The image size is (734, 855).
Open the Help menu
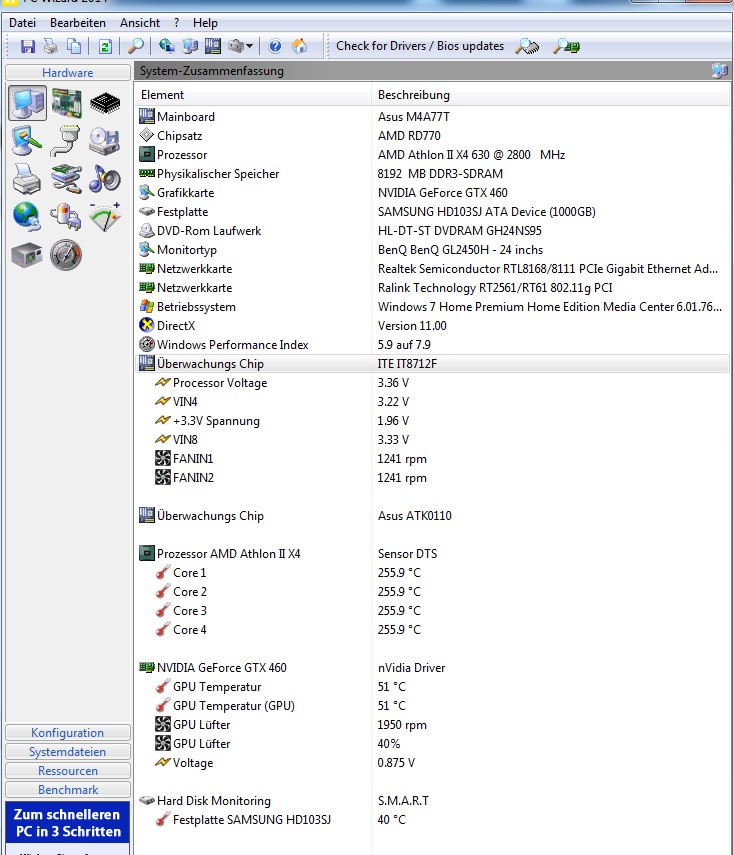[205, 23]
